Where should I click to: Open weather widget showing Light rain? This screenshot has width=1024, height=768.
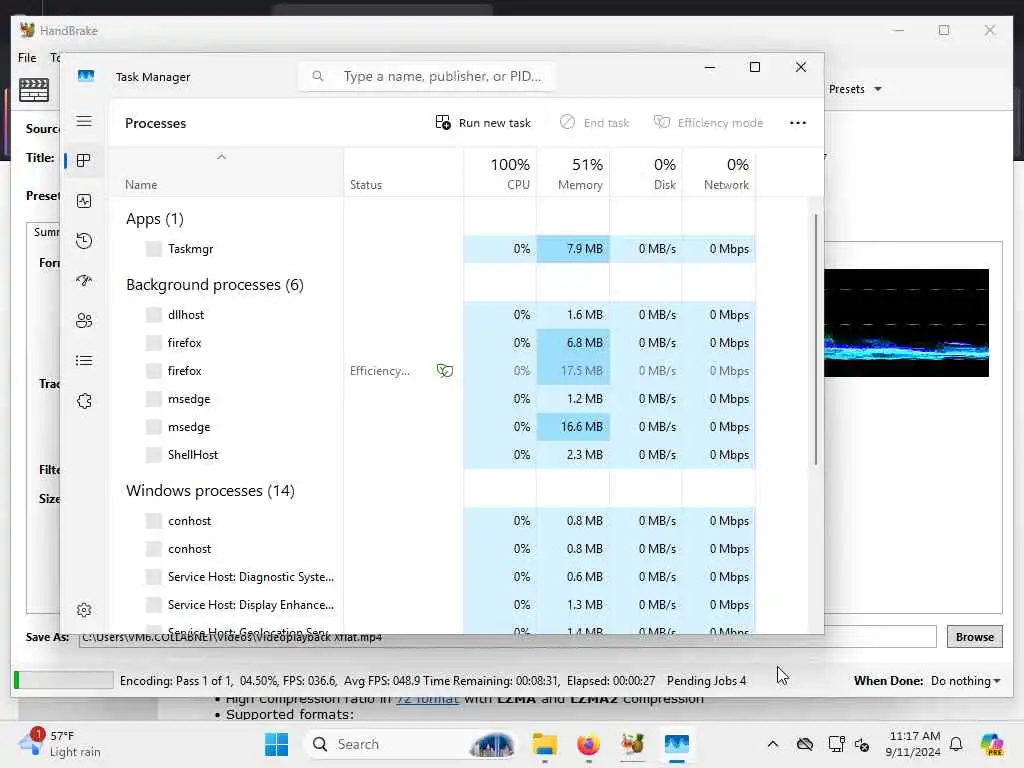(x=60, y=744)
